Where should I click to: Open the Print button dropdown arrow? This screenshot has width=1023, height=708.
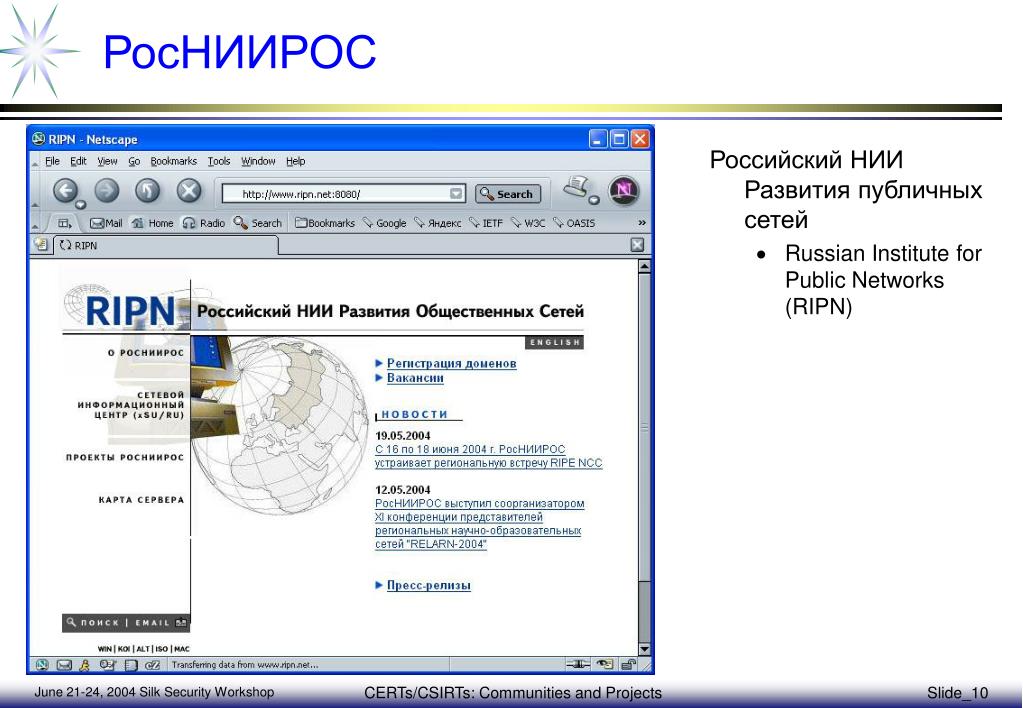pyautogui.click(x=593, y=200)
